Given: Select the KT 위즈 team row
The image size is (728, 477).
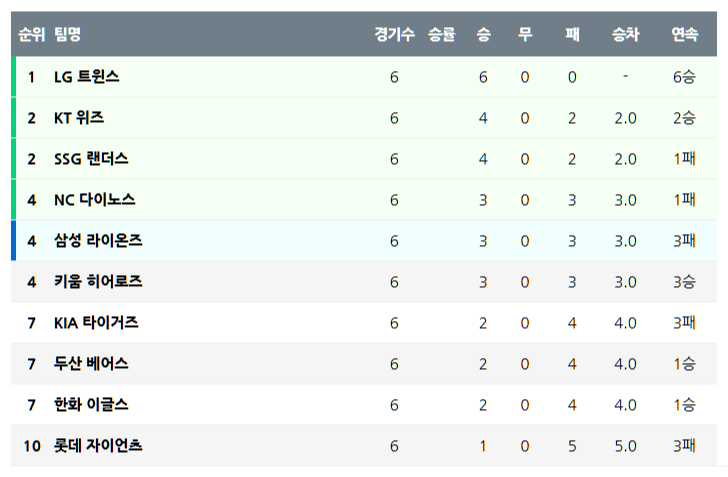Looking at the screenshot, I should [79, 118].
